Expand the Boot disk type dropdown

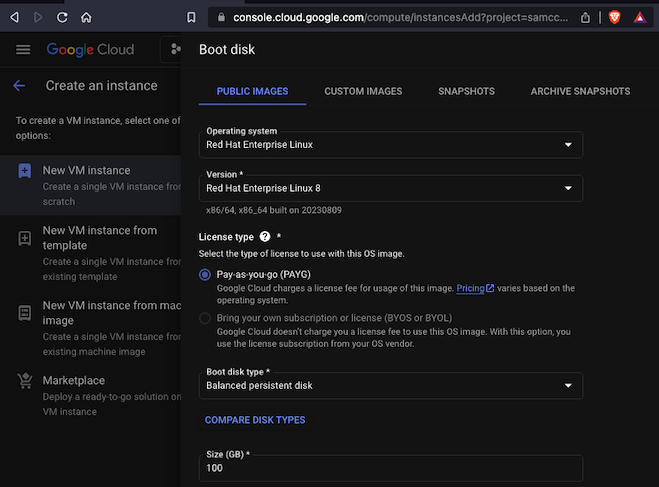click(x=392, y=385)
